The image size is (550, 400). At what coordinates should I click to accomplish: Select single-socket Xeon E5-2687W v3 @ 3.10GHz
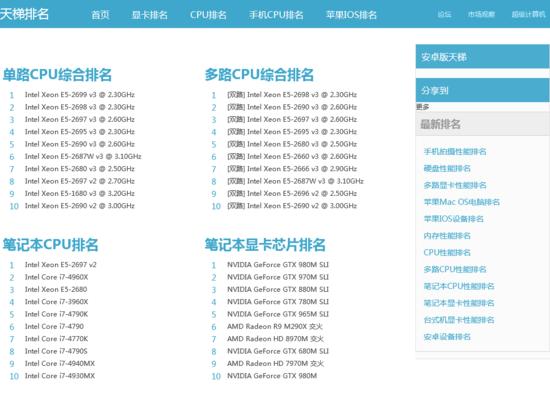click(x=83, y=156)
